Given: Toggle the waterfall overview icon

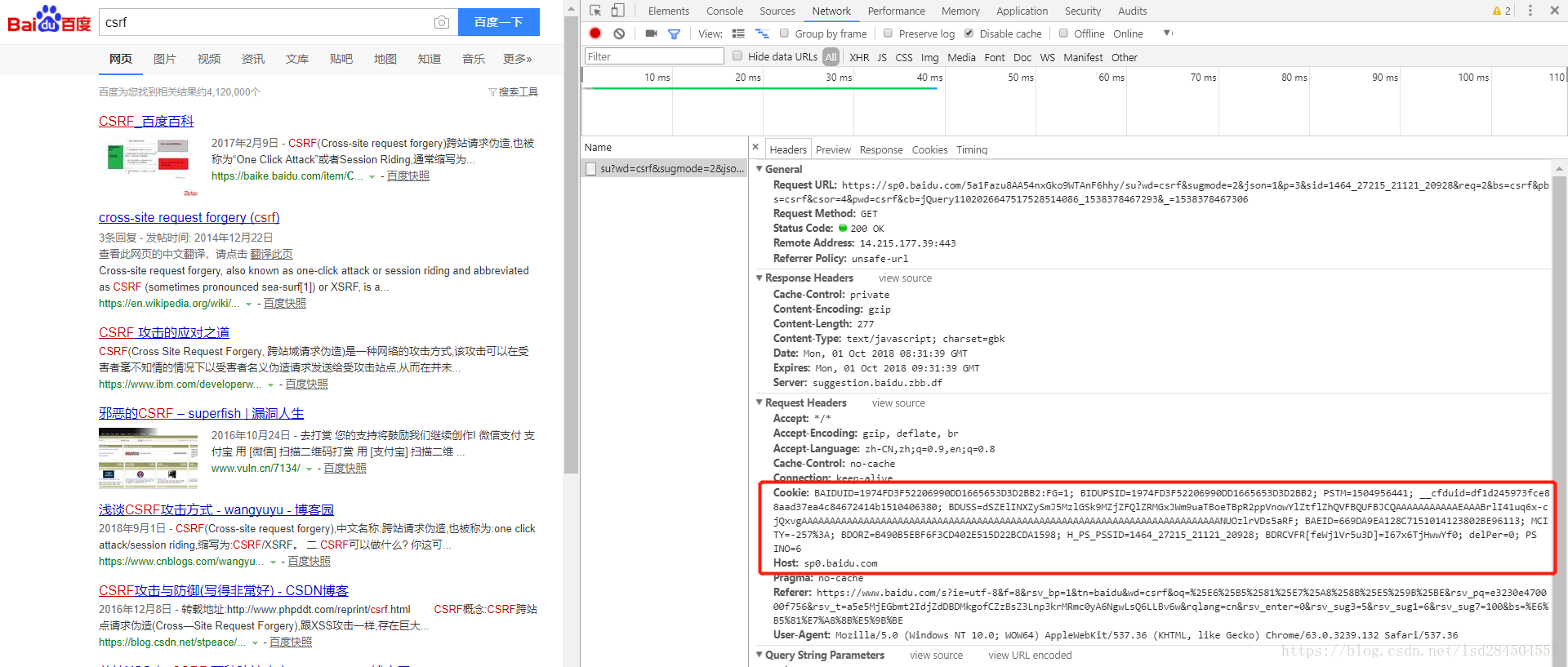Looking at the screenshot, I should tap(762, 33).
